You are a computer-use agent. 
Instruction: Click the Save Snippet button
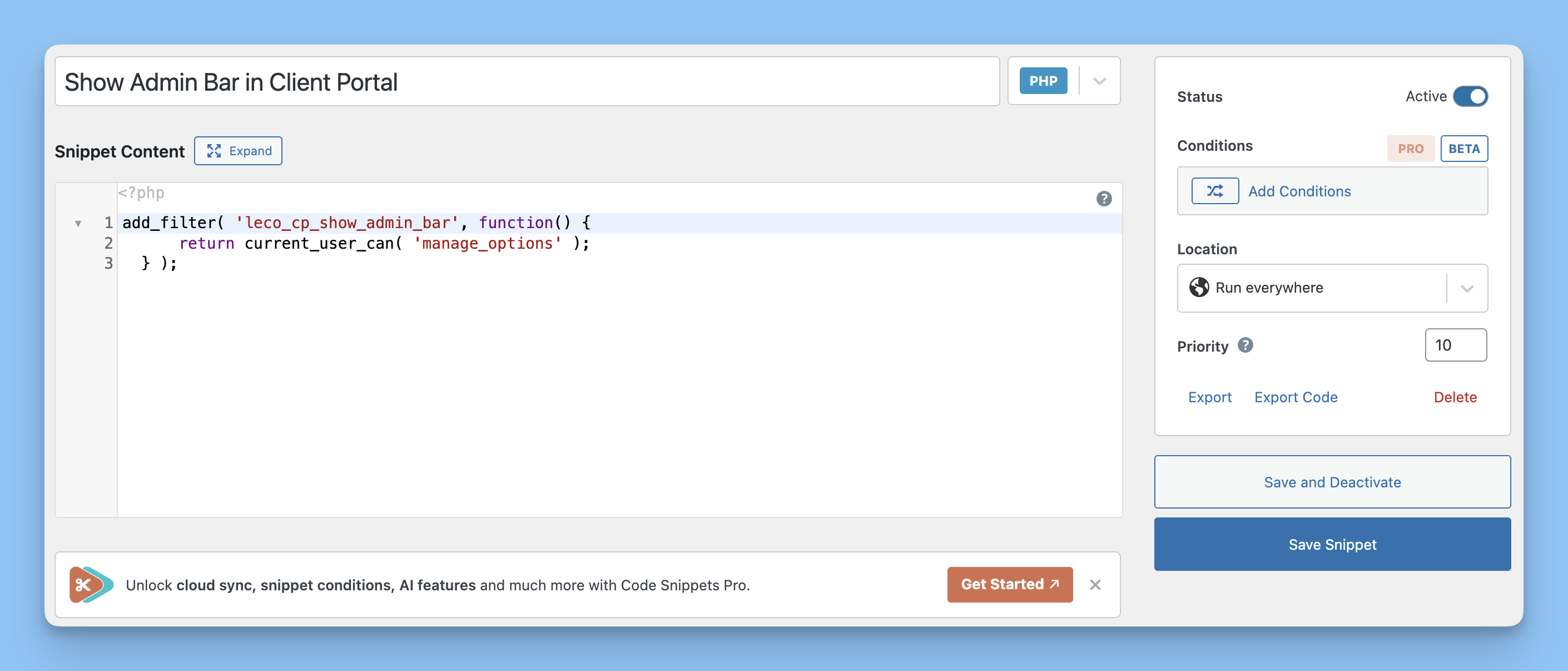tap(1332, 544)
